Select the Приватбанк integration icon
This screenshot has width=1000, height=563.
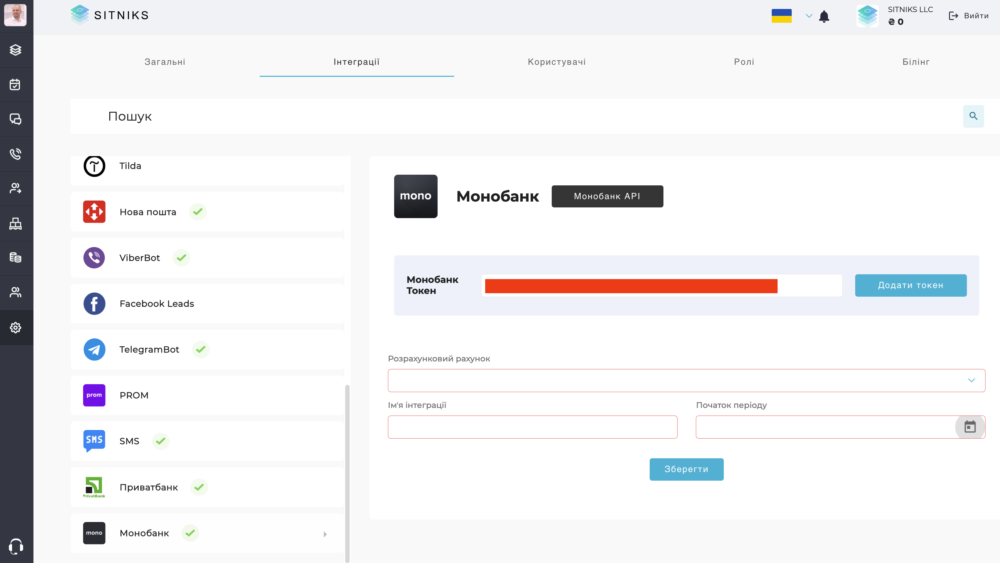(x=94, y=487)
